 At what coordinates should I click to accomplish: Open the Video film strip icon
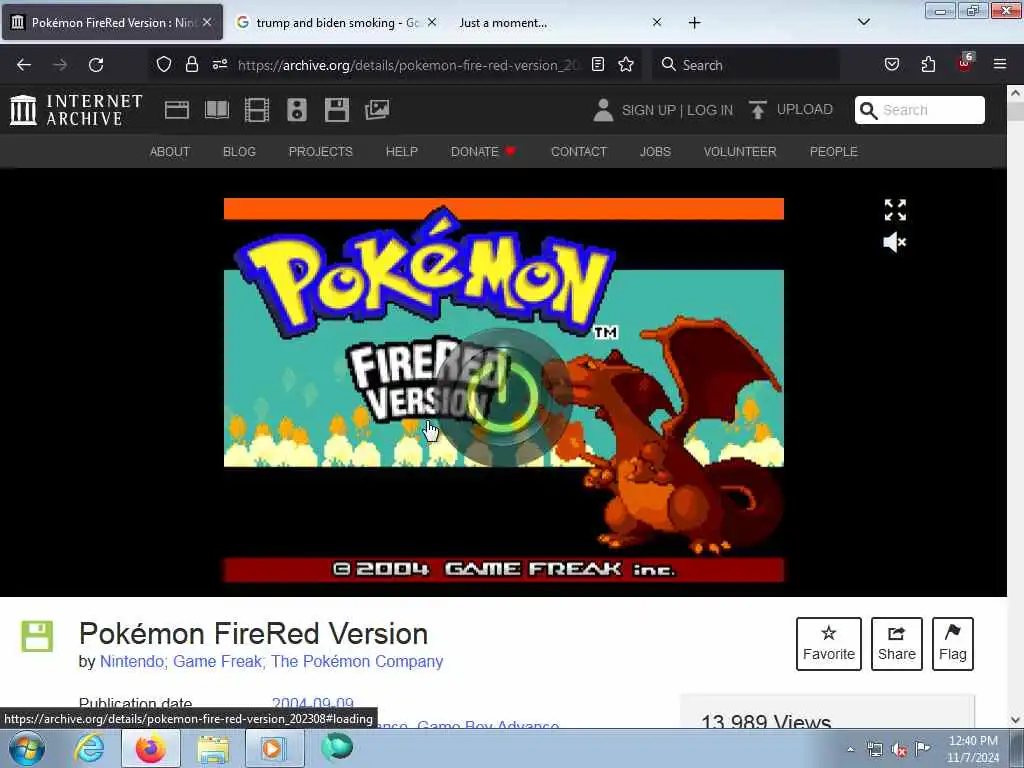(x=257, y=110)
